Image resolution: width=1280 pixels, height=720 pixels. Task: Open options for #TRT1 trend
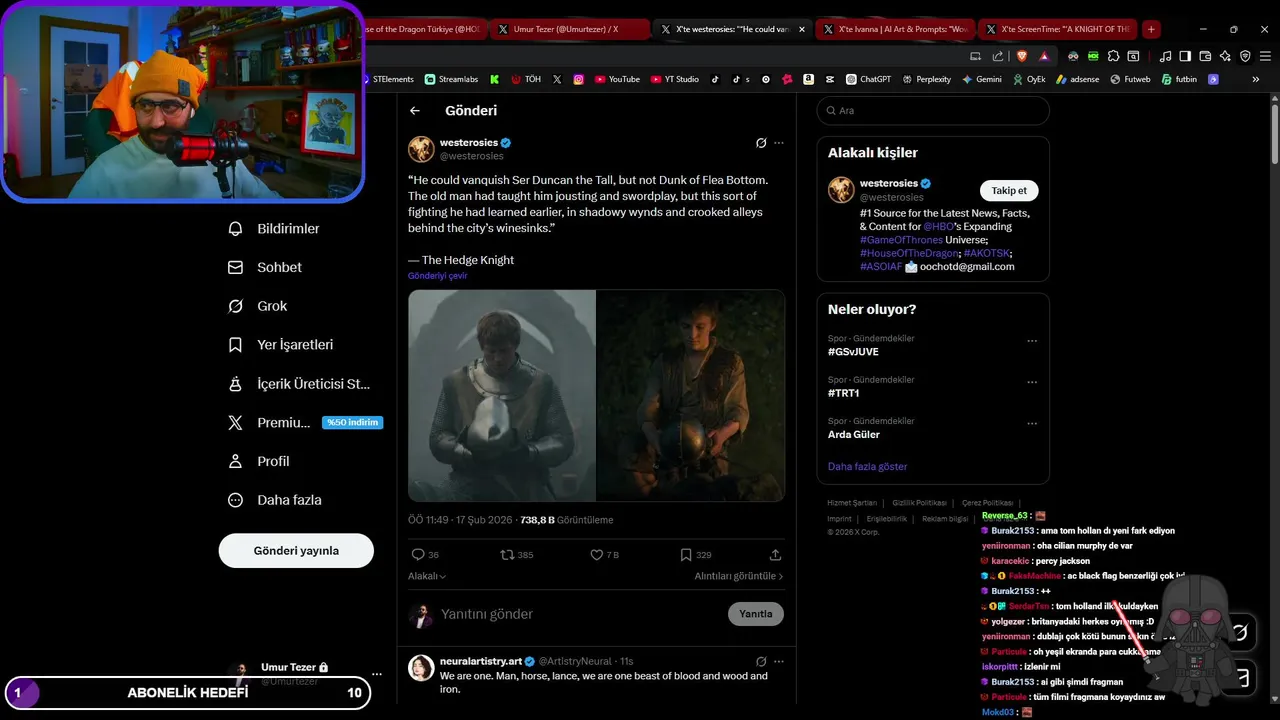pyautogui.click(x=1032, y=382)
